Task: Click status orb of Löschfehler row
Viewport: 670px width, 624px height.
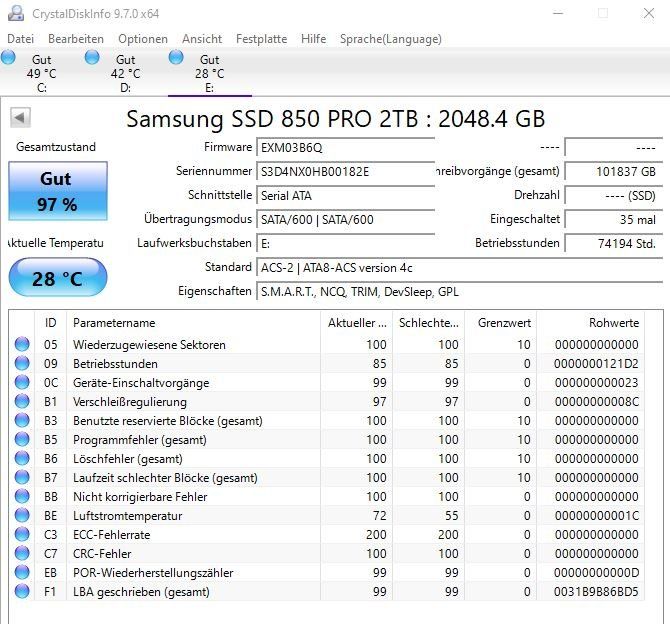Action: [x=22, y=458]
